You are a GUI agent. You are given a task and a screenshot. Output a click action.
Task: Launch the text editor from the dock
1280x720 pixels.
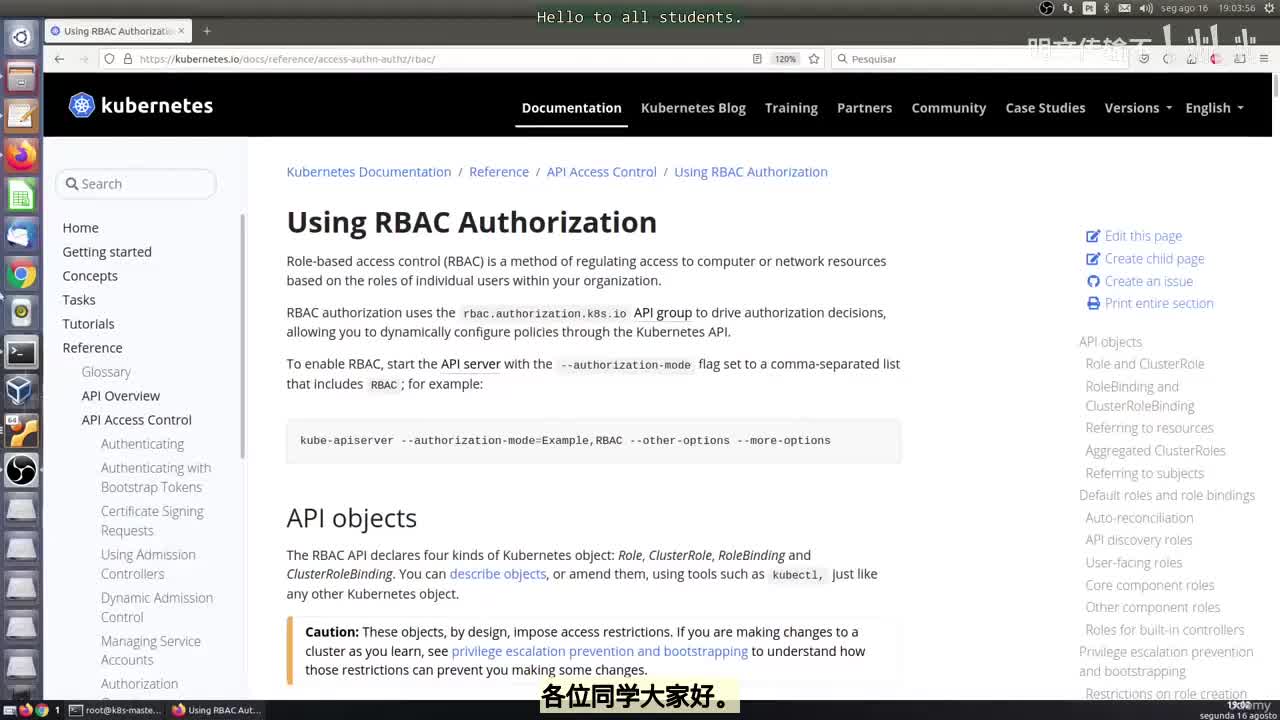click(x=21, y=115)
